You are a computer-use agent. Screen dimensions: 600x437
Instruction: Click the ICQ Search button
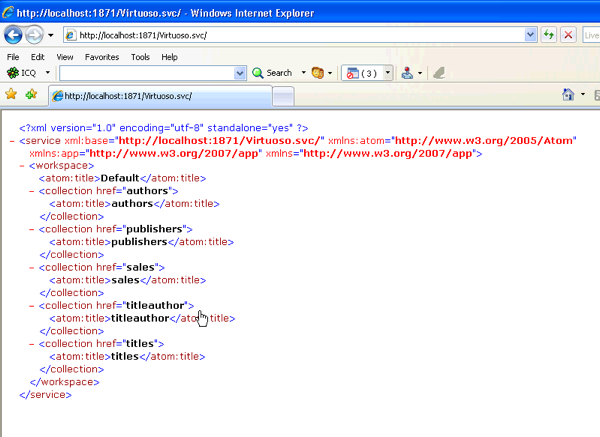271,73
